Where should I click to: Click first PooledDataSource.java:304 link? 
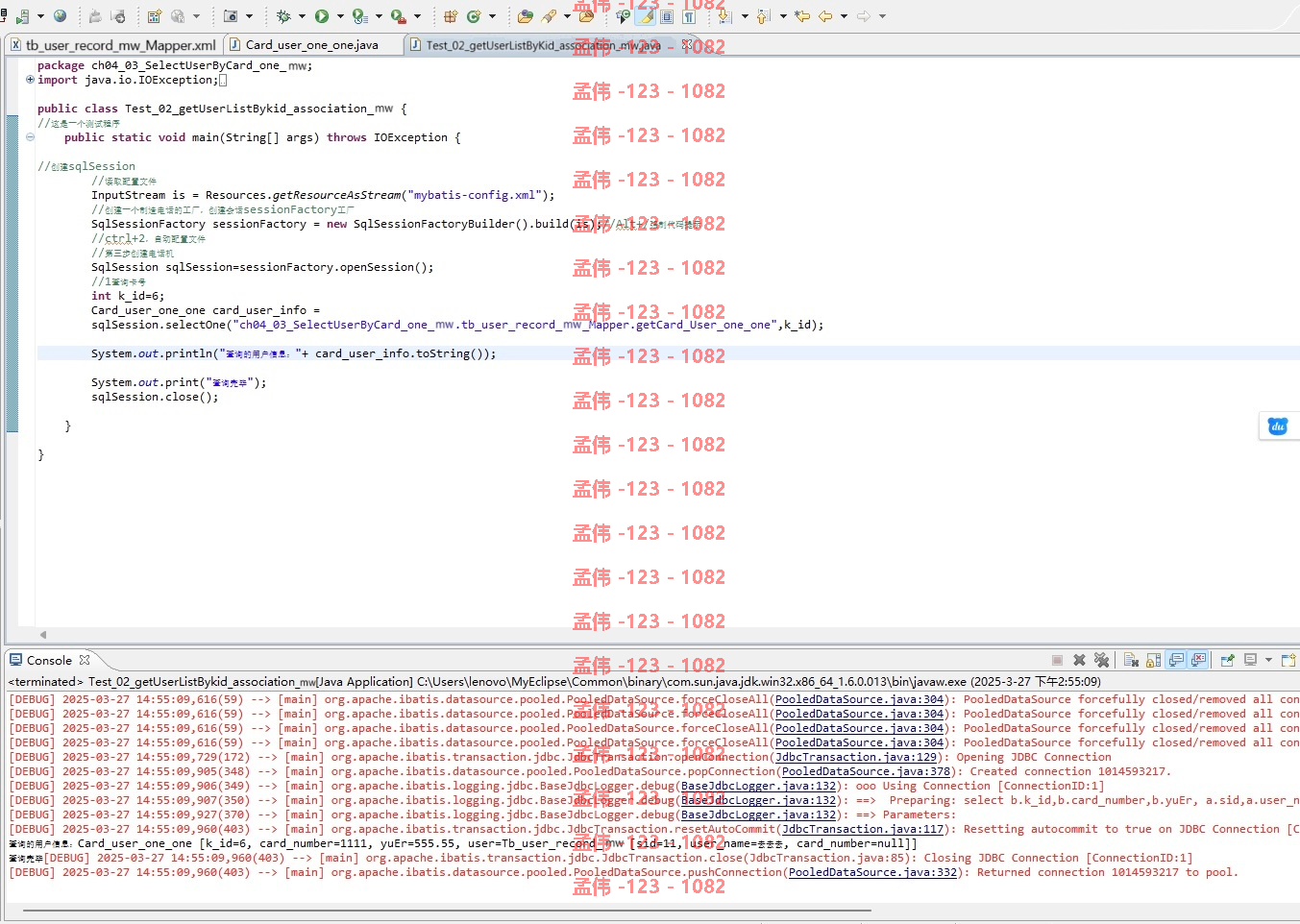[x=859, y=699]
